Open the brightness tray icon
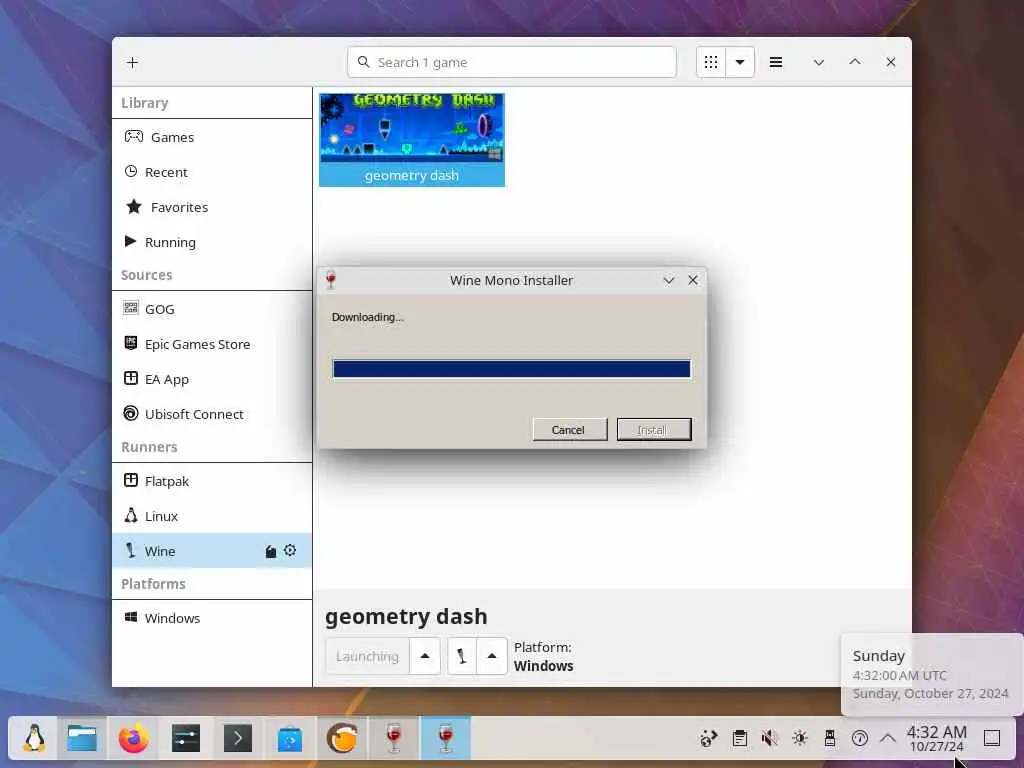 (799, 739)
